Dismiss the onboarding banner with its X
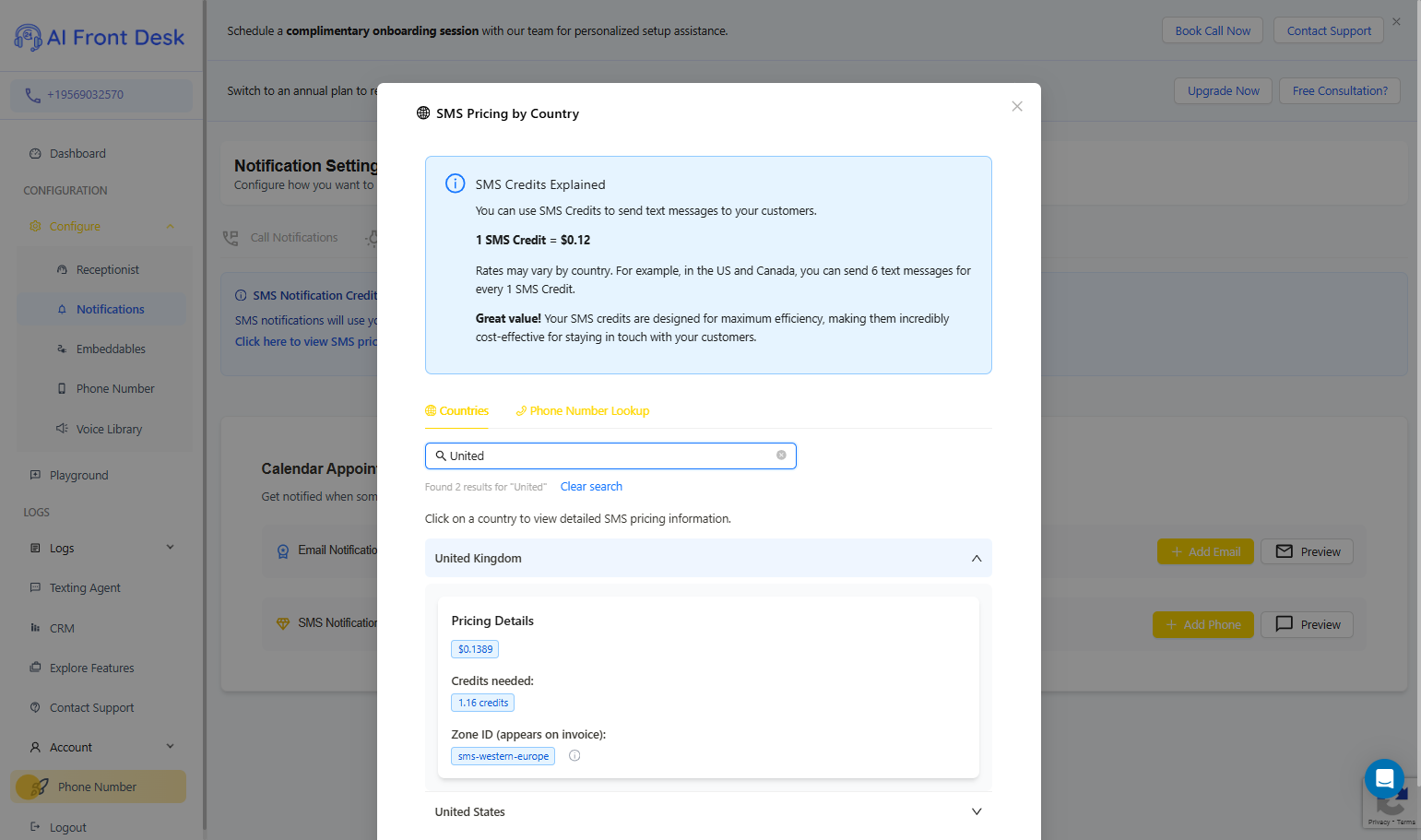Screen dimensions: 1421x840 1396,21
